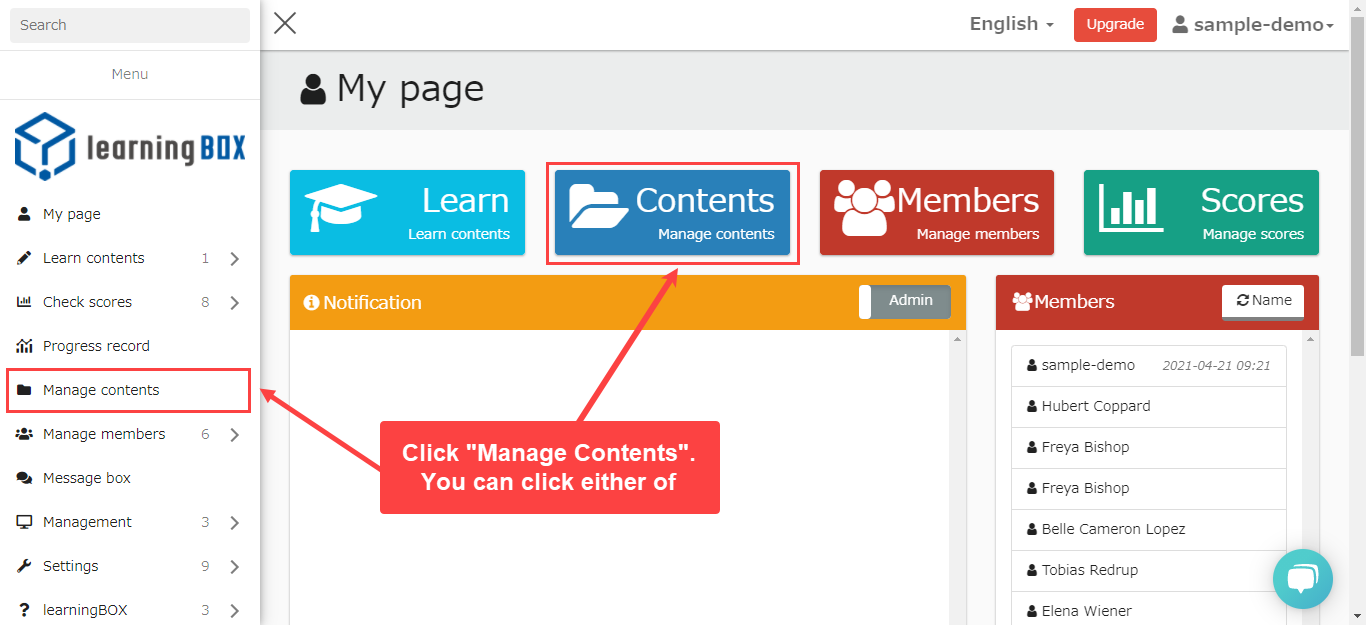1366x625 pixels.
Task: Click the sidebar Search input field
Action: tap(130, 25)
